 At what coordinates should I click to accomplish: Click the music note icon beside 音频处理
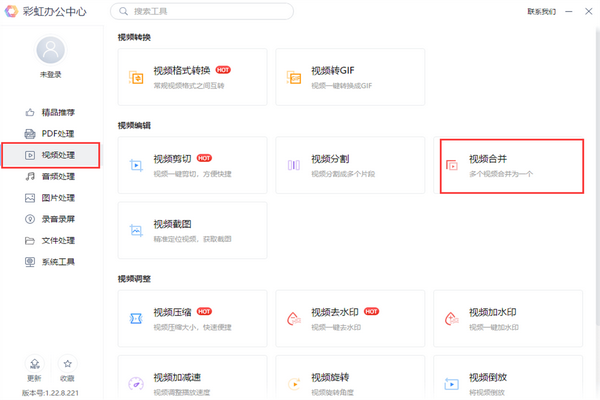point(30,176)
